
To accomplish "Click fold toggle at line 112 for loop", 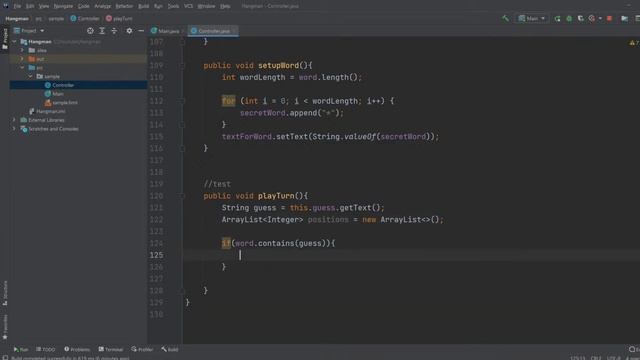I will pyautogui.click(x=182, y=101).
